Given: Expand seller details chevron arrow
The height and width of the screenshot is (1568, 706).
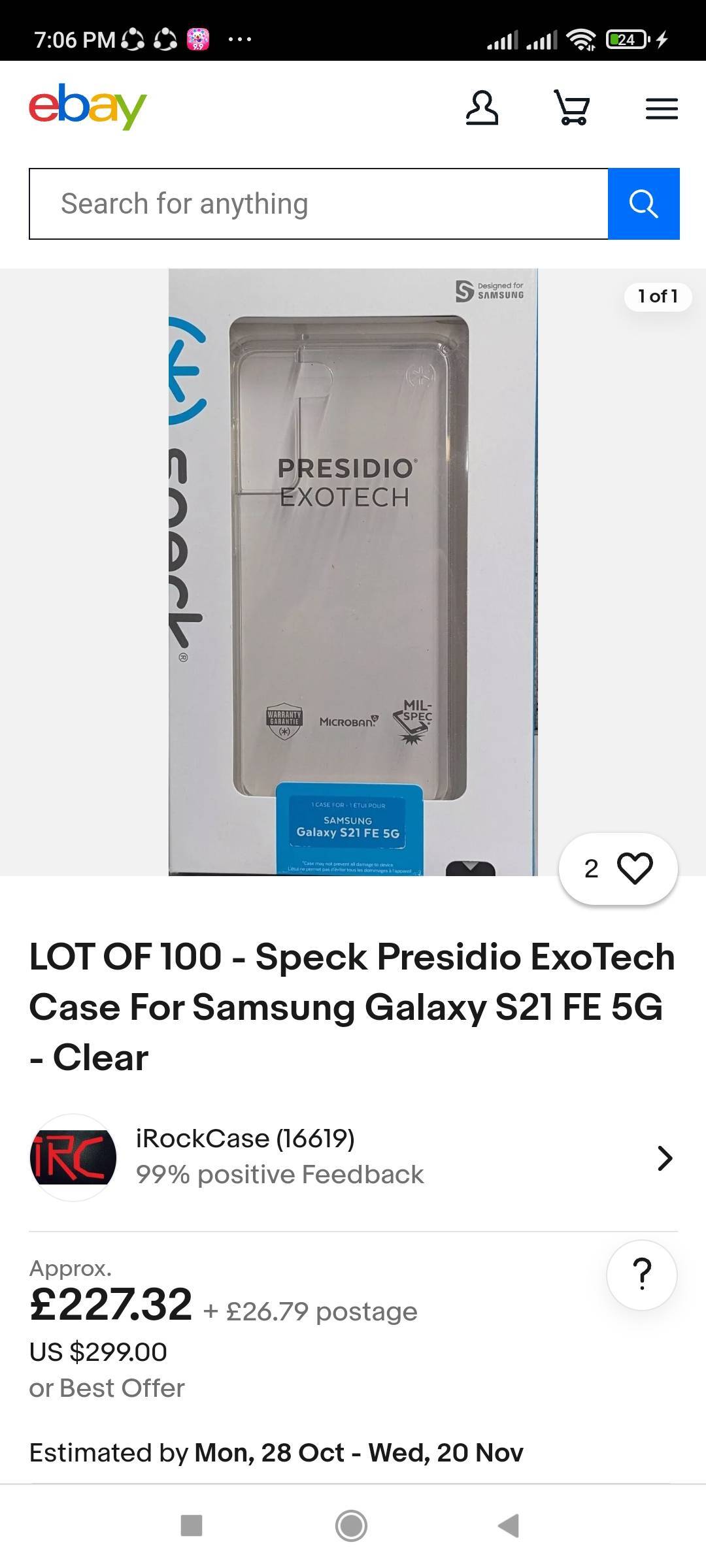Looking at the screenshot, I should pyautogui.click(x=664, y=1158).
